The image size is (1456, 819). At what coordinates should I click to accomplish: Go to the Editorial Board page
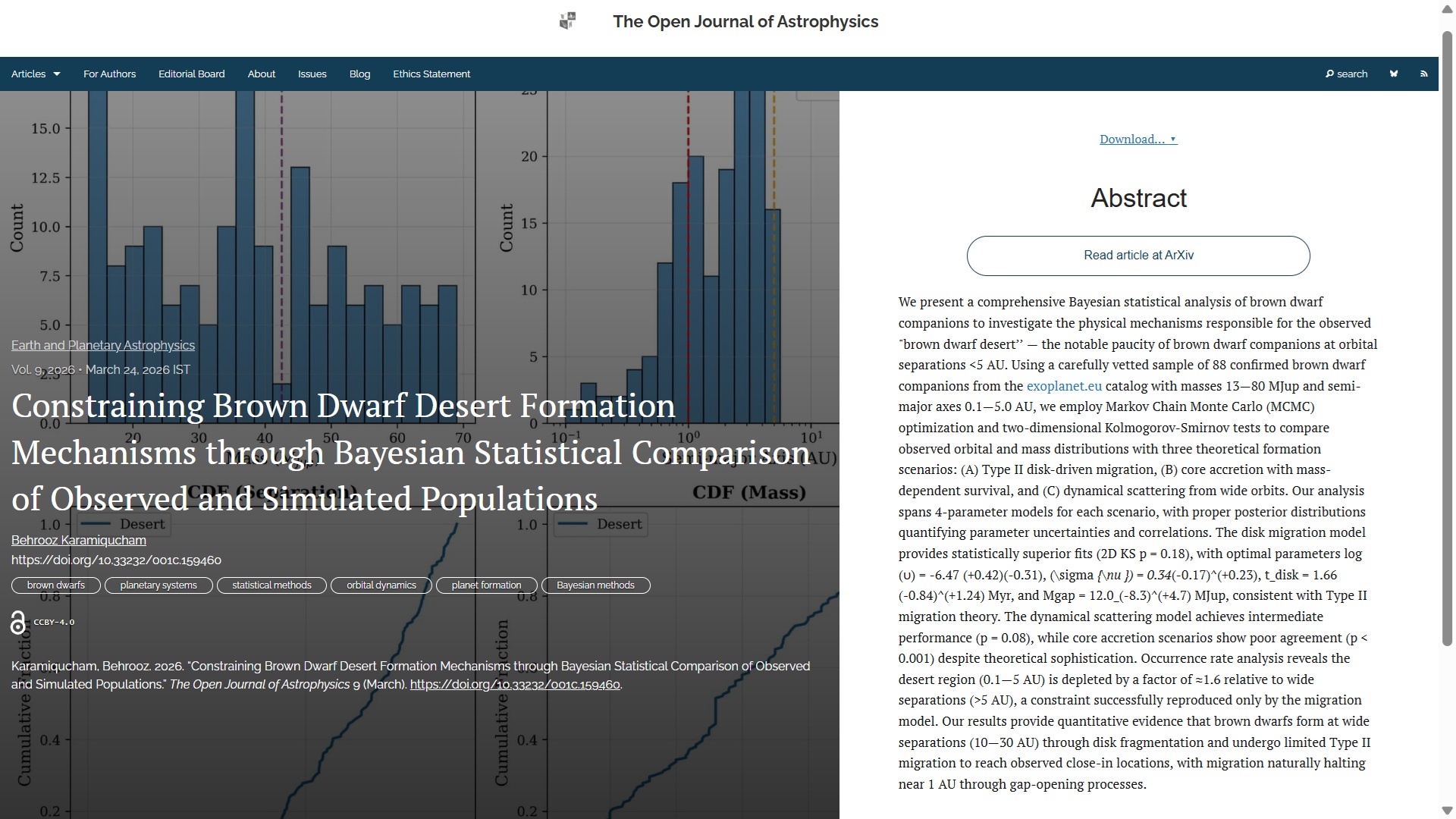[191, 74]
